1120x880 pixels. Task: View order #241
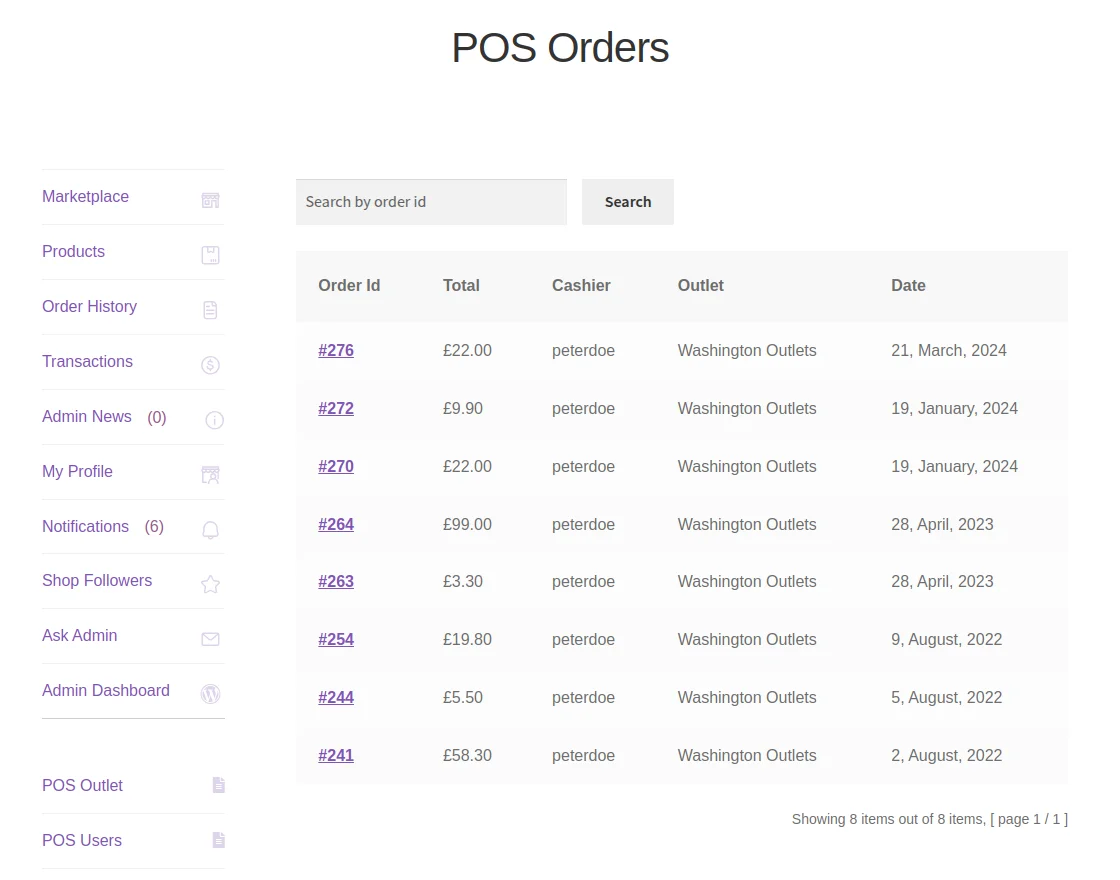pyautogui.click(x=336, y=755)
